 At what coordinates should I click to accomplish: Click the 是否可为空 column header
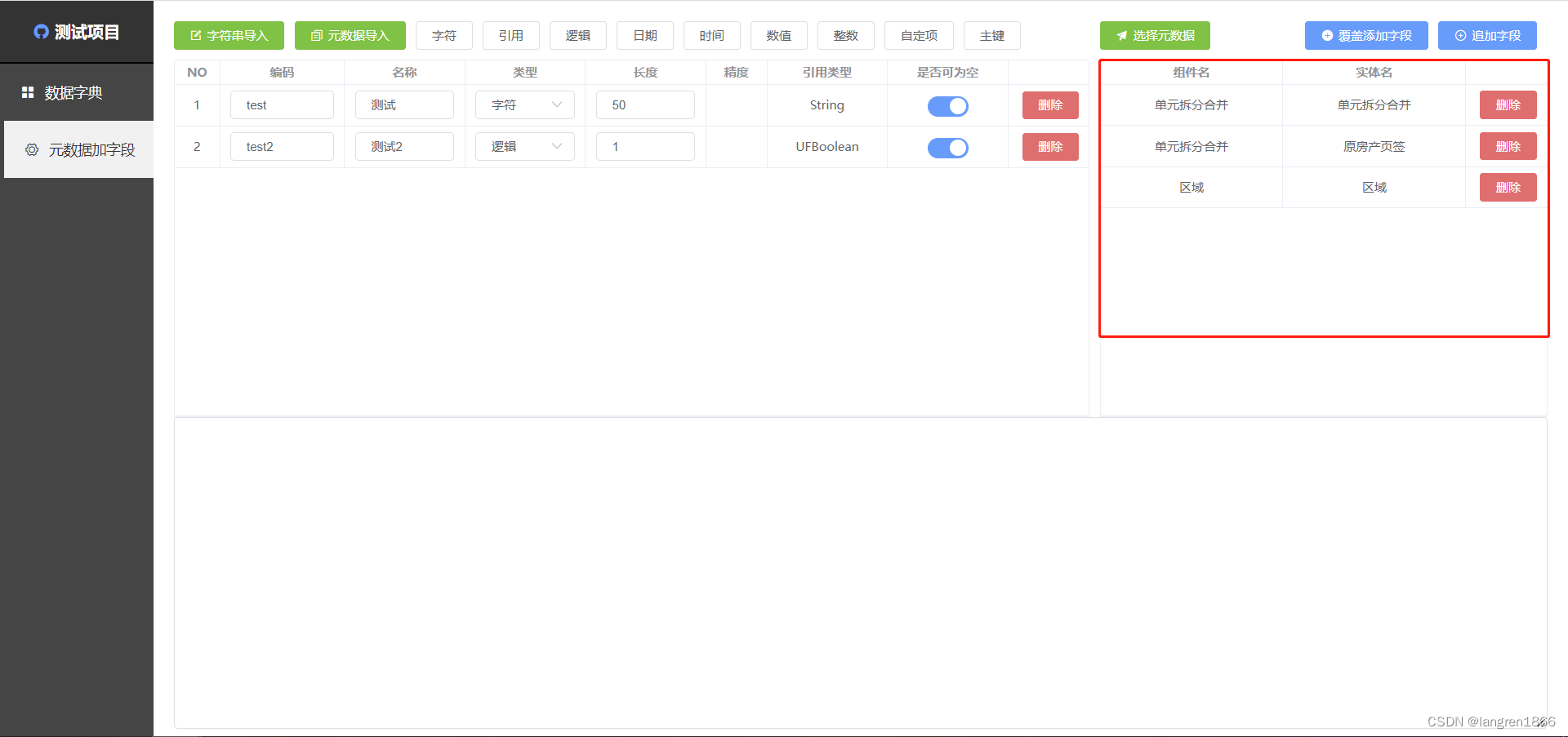[x=947, y=72]
